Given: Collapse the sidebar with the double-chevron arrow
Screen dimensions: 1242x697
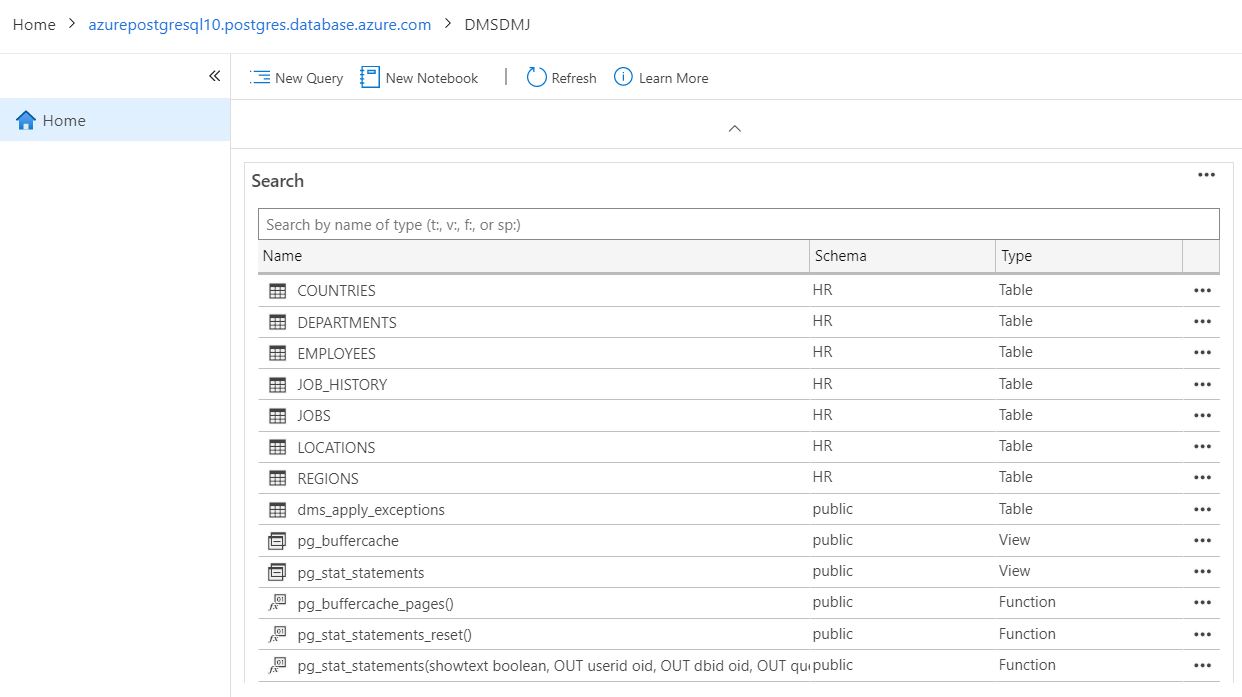Looking at the screenshot, I should [x=214, y=74].
